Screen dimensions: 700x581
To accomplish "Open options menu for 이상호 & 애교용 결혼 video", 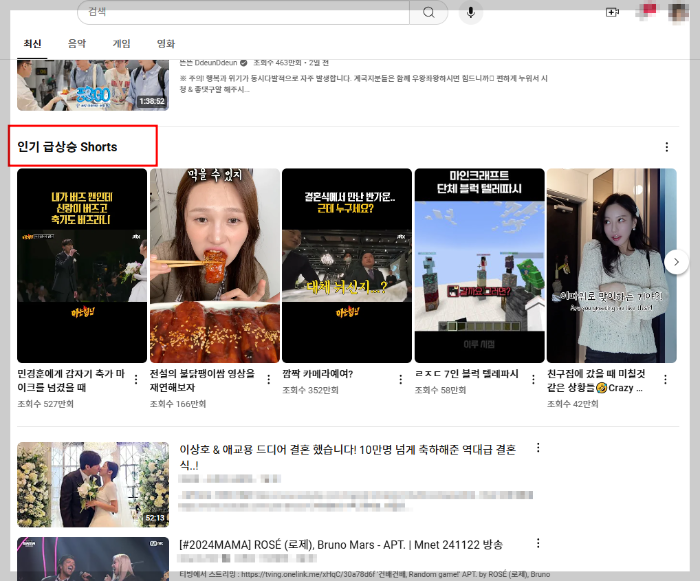I will [x=538, y=447].
